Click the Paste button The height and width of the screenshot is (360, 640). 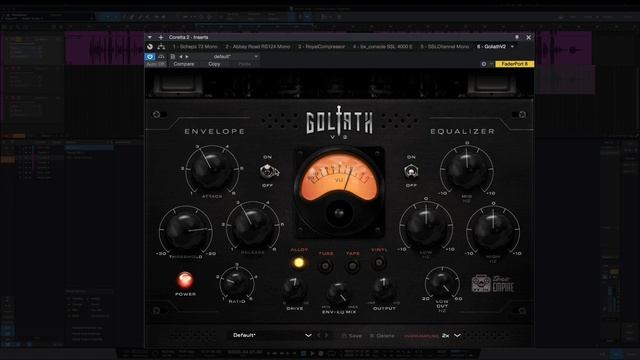pos(244,64)
